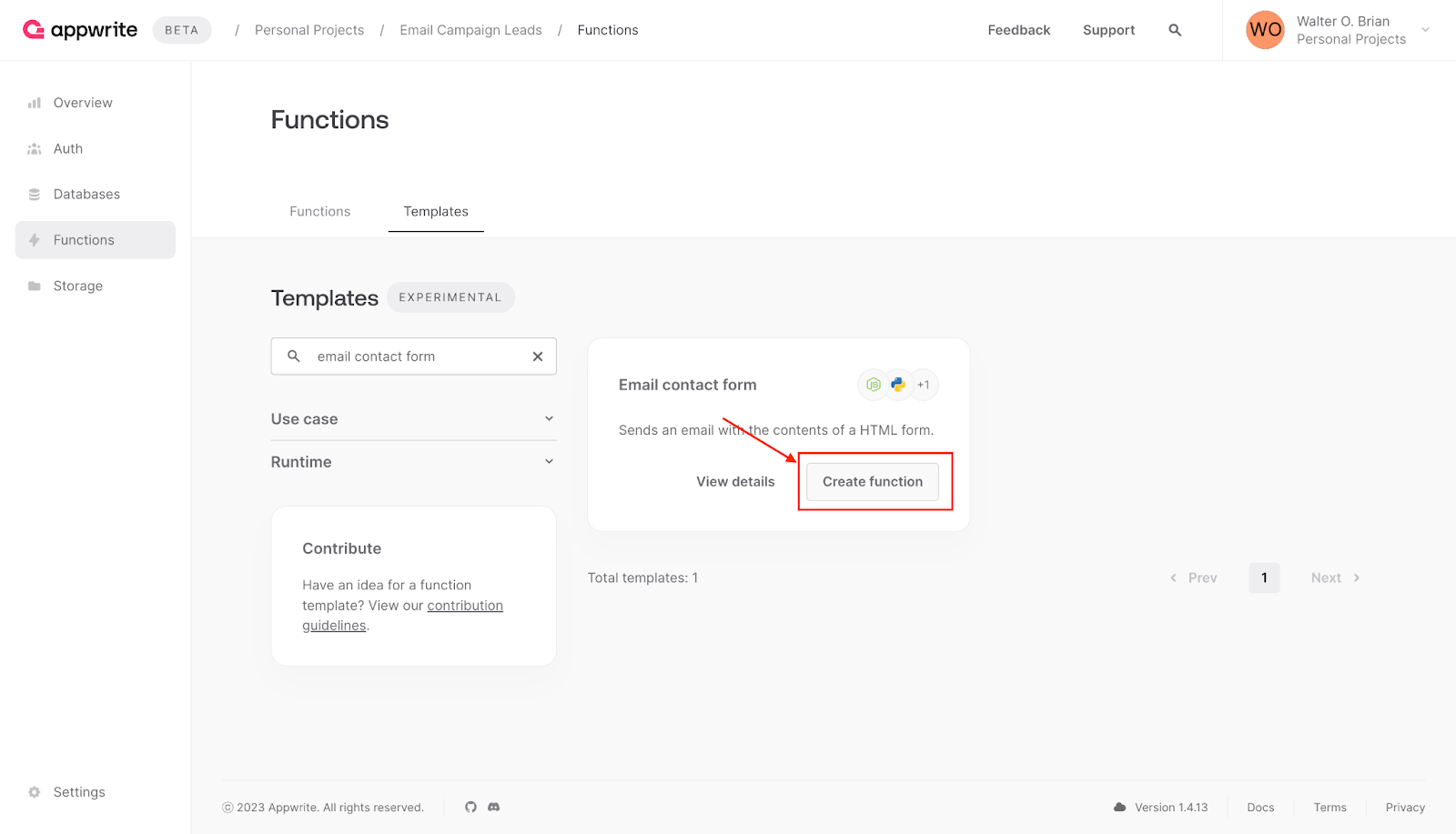The height and width of the screenshot is (834, 1456).
Task: Click the search icon in template search box
Action: tap(294, 357)
